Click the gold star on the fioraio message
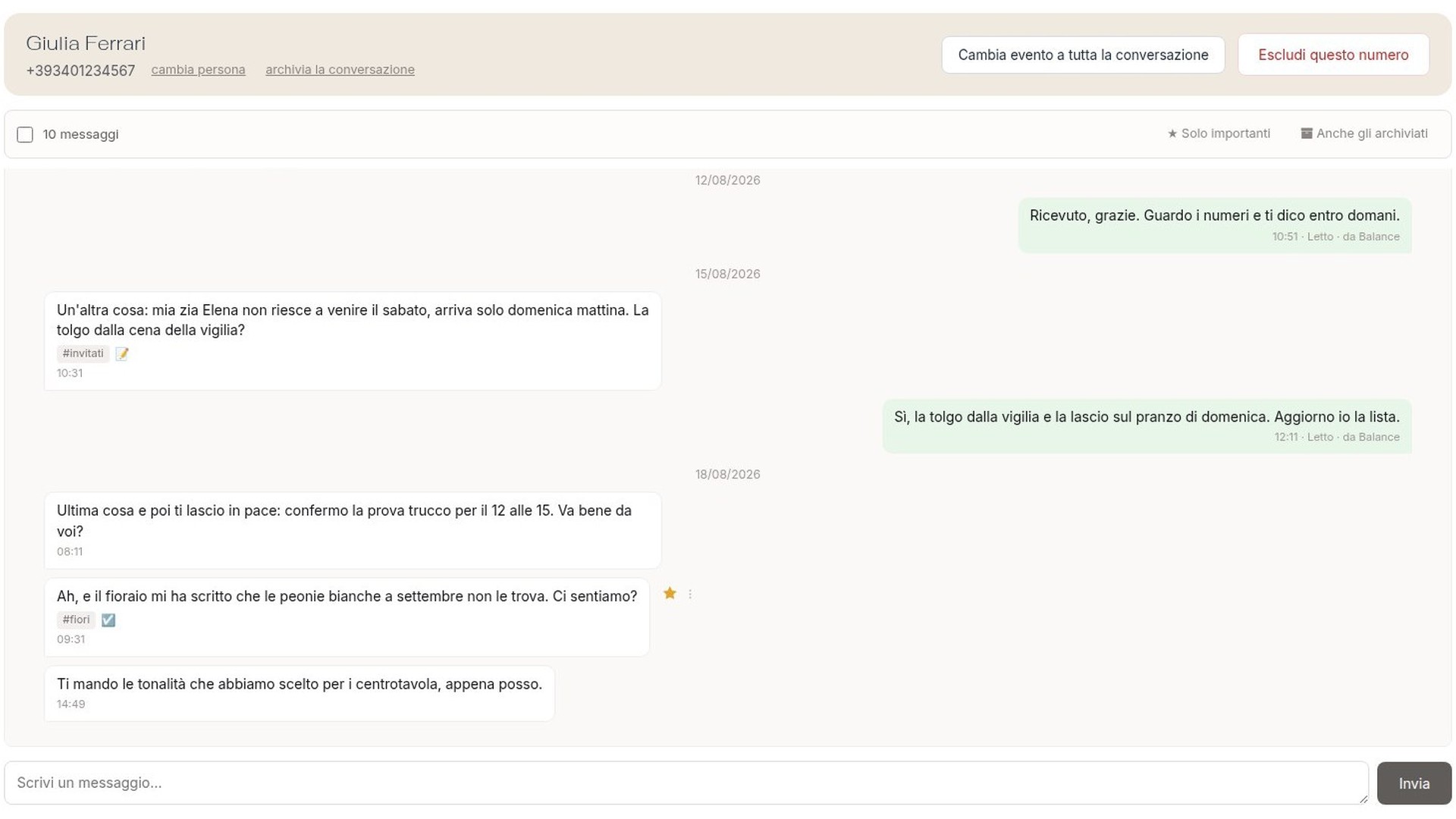1456x819 pixels. coord(670,594)
